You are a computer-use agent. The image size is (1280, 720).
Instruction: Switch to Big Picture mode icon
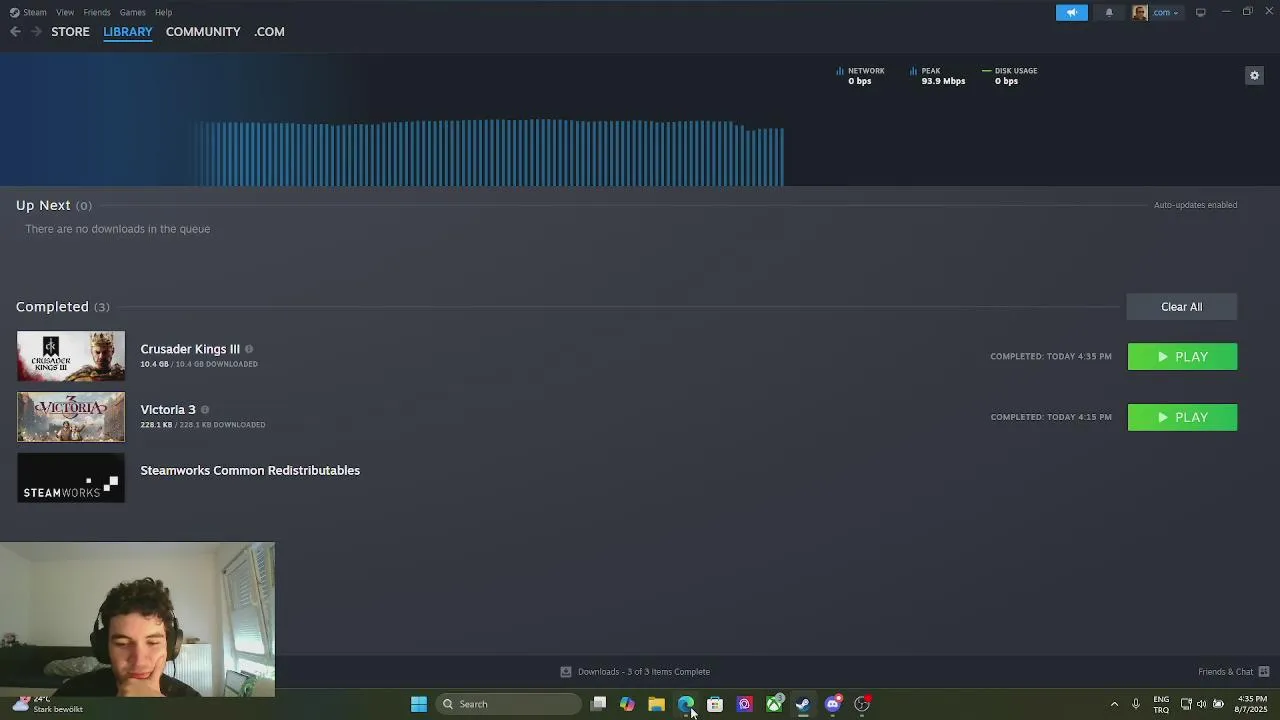(x=1200, y=12)
